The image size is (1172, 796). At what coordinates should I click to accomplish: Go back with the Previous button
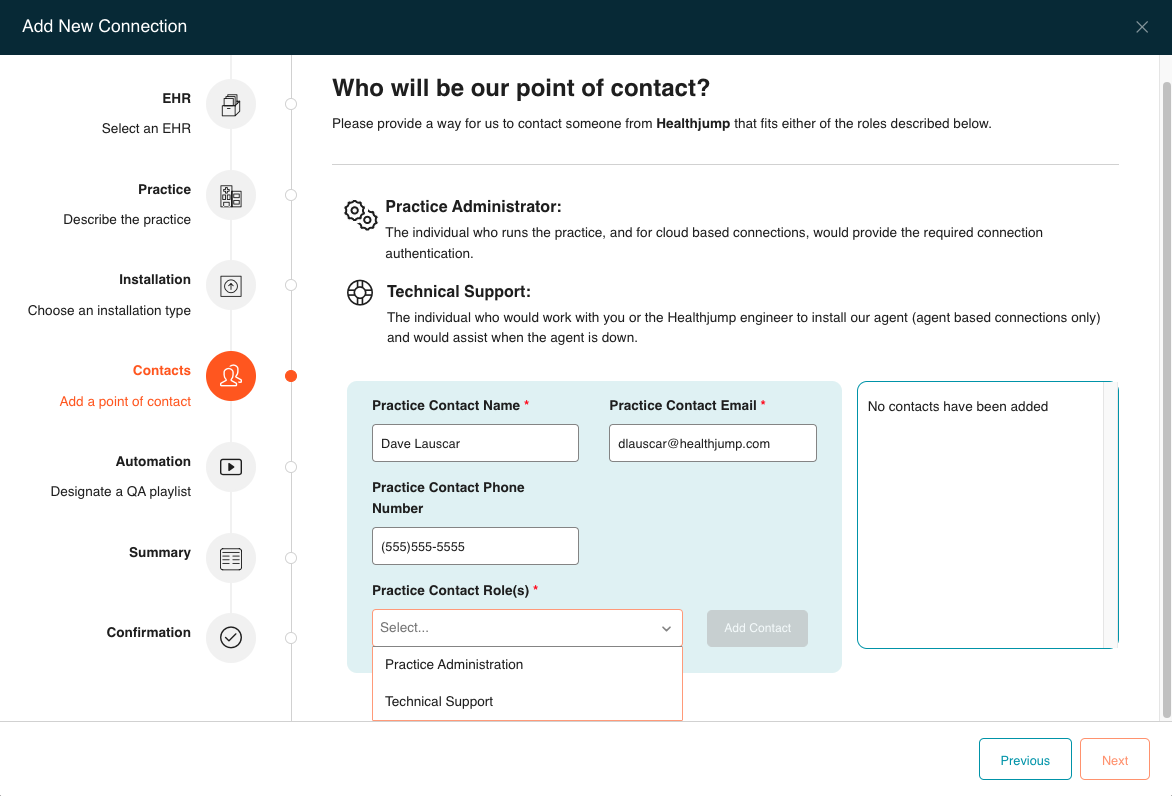[x=1025, y=759]
